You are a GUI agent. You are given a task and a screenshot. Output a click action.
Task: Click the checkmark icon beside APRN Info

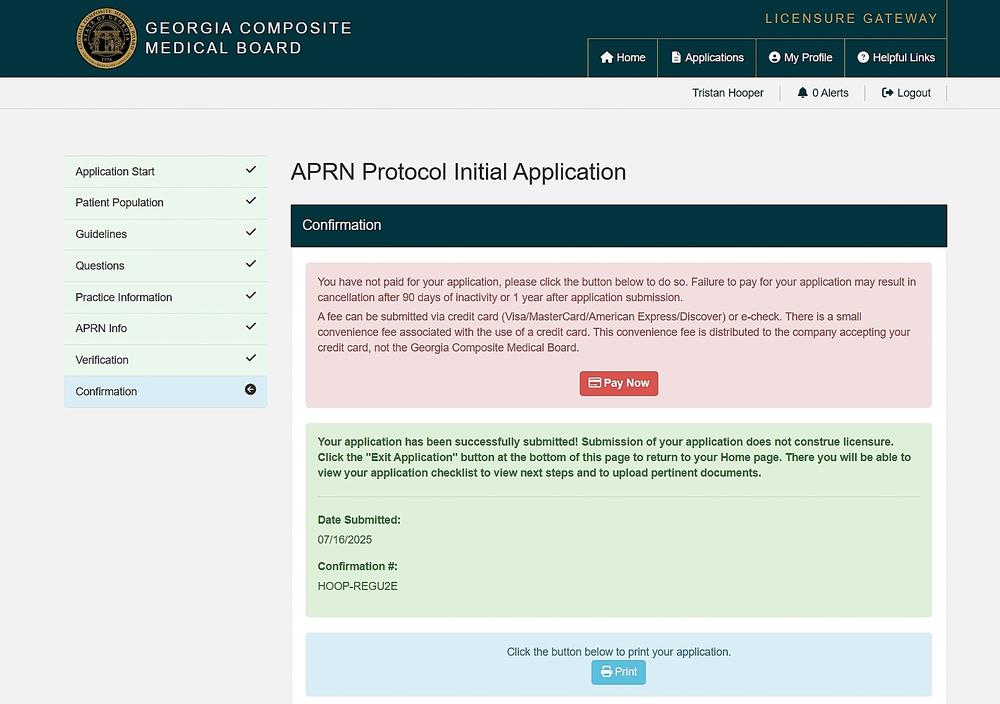point(251,327)
